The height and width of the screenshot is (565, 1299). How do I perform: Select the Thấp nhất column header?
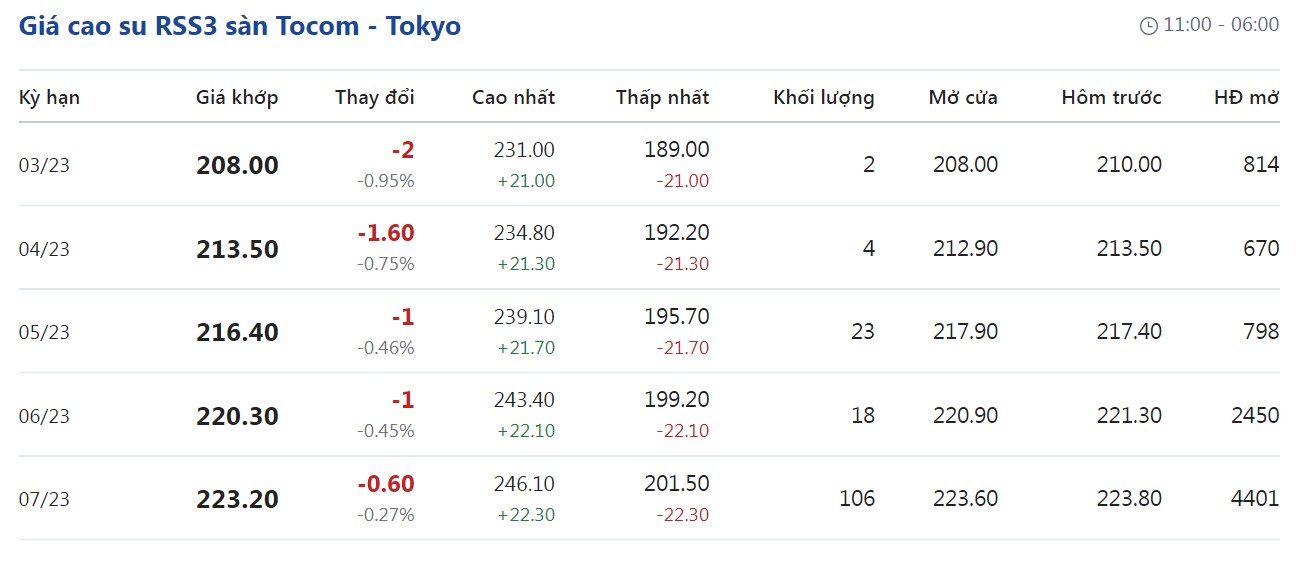(x=662, y=97)
